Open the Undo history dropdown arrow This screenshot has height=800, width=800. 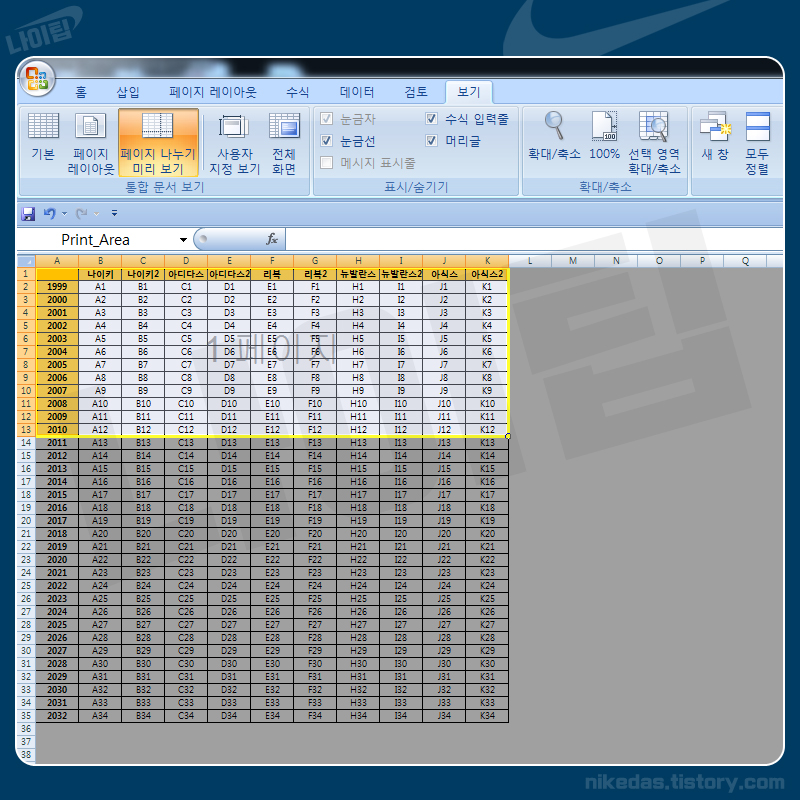(x=64, y=213)
